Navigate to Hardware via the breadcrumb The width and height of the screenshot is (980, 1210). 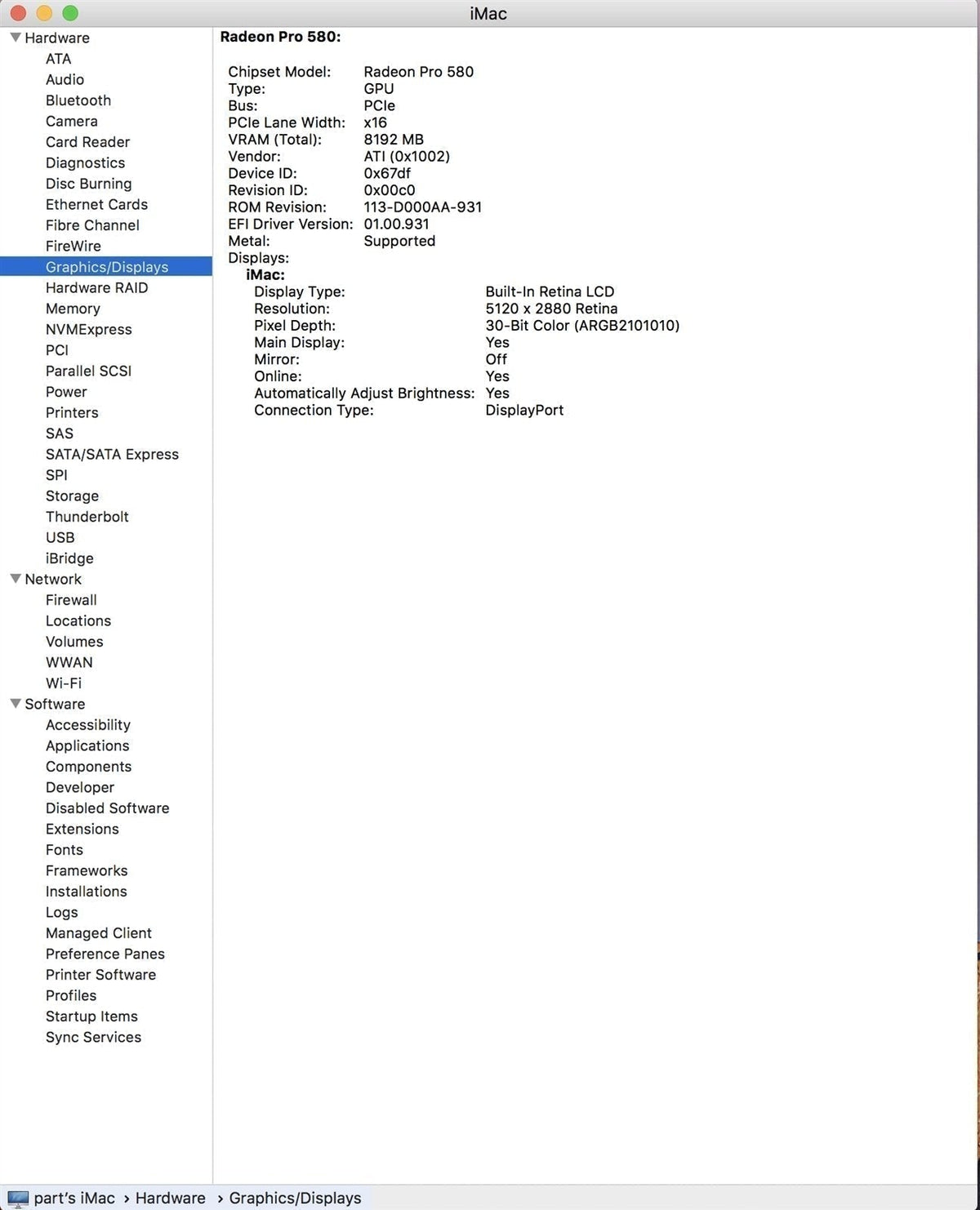[169, 1198]
